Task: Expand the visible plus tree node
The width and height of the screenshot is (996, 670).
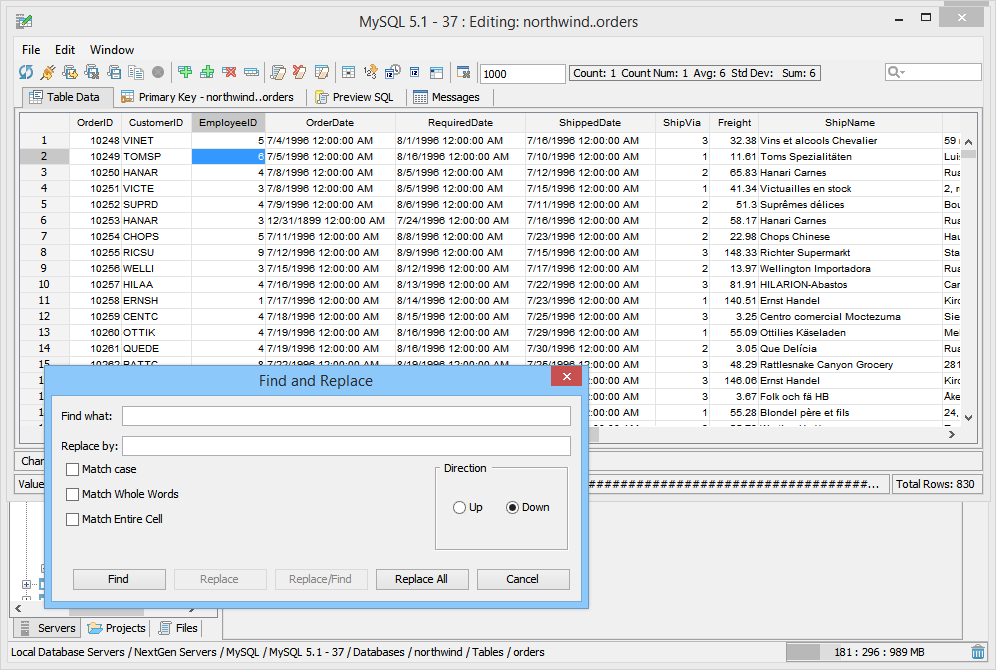Action: 26,584
